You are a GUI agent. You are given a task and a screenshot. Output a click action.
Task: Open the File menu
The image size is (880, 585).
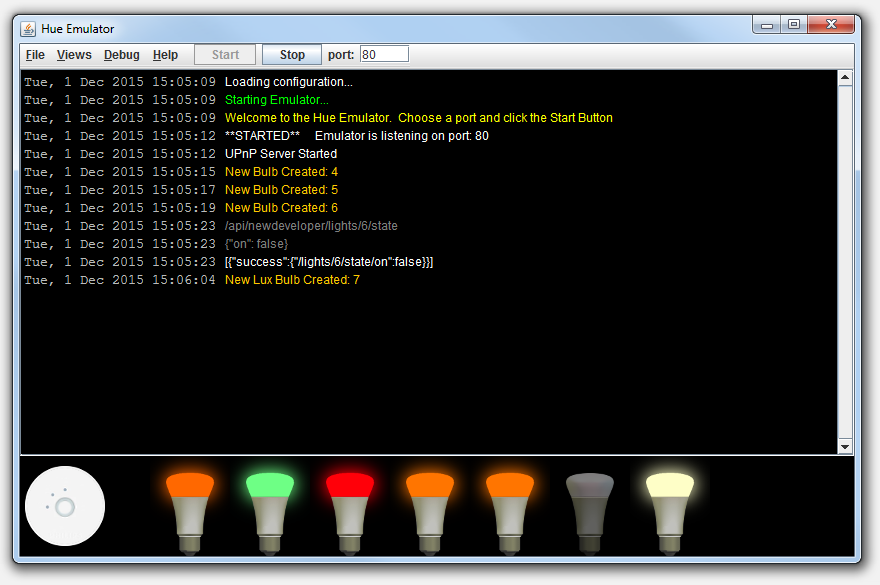pos(35,55)
